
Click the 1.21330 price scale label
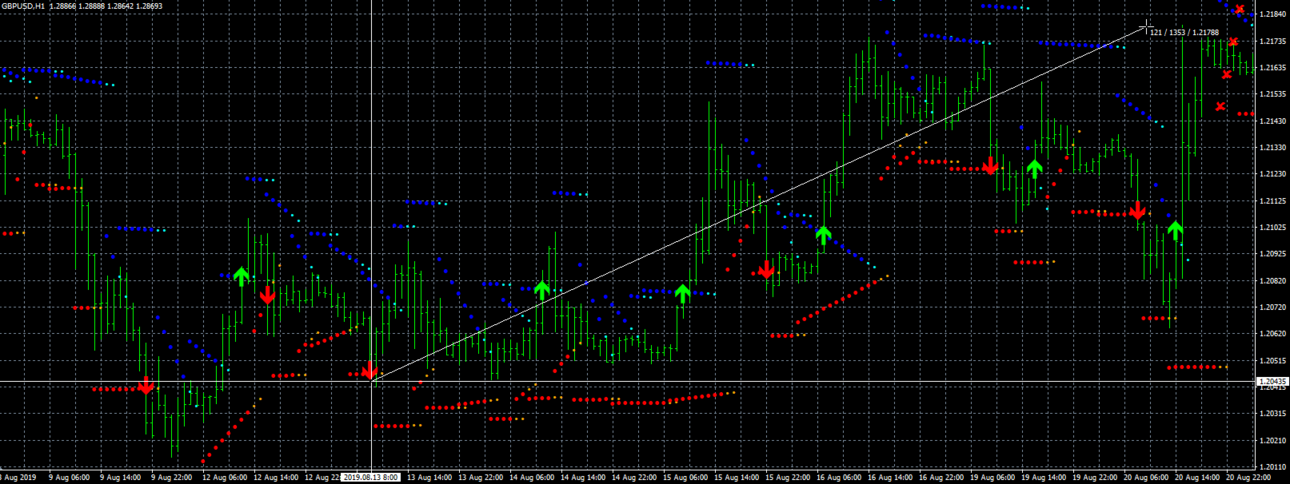tap(1273, 147)
